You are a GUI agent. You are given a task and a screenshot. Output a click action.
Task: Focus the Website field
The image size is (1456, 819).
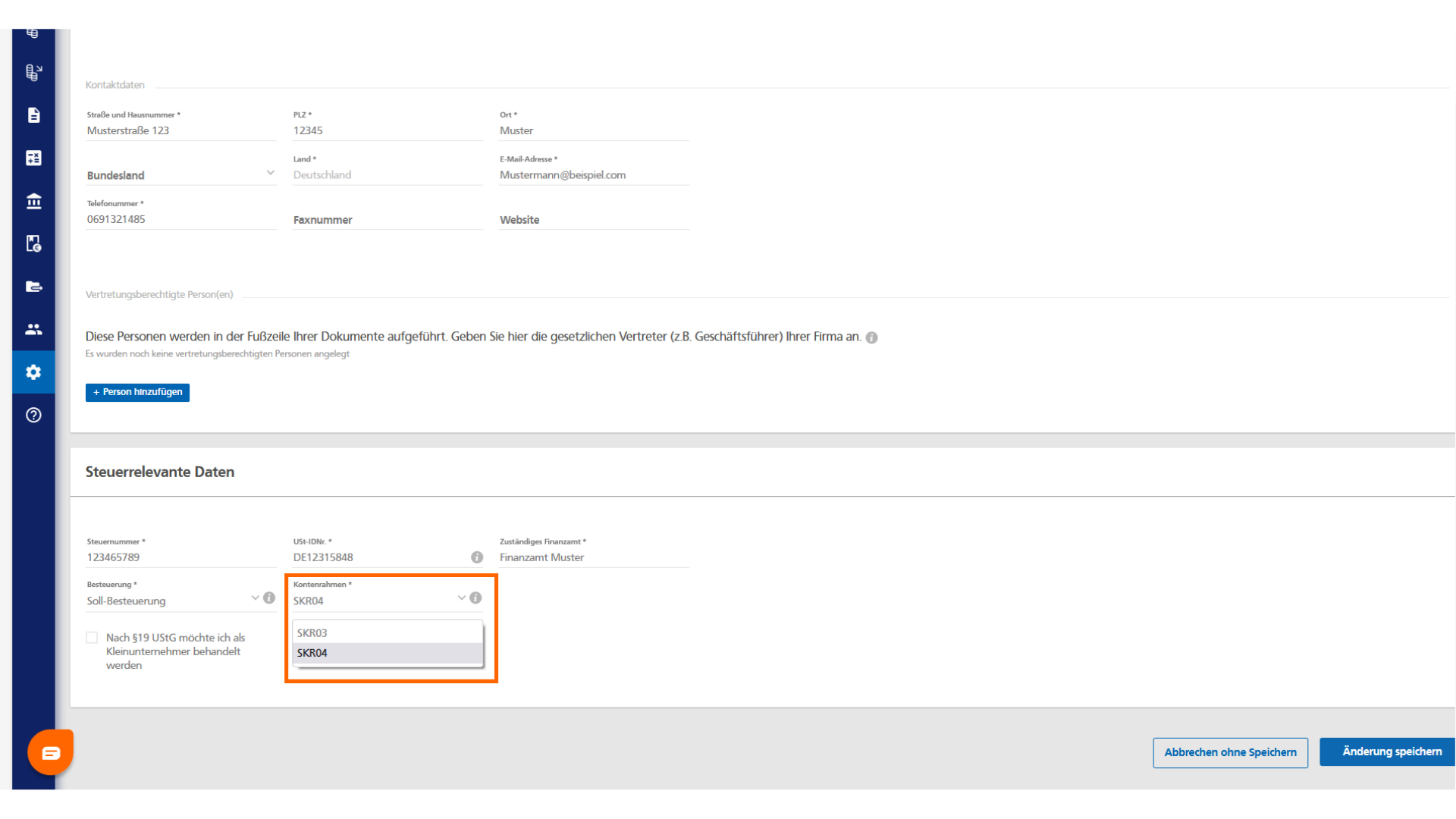pos(594,220)
